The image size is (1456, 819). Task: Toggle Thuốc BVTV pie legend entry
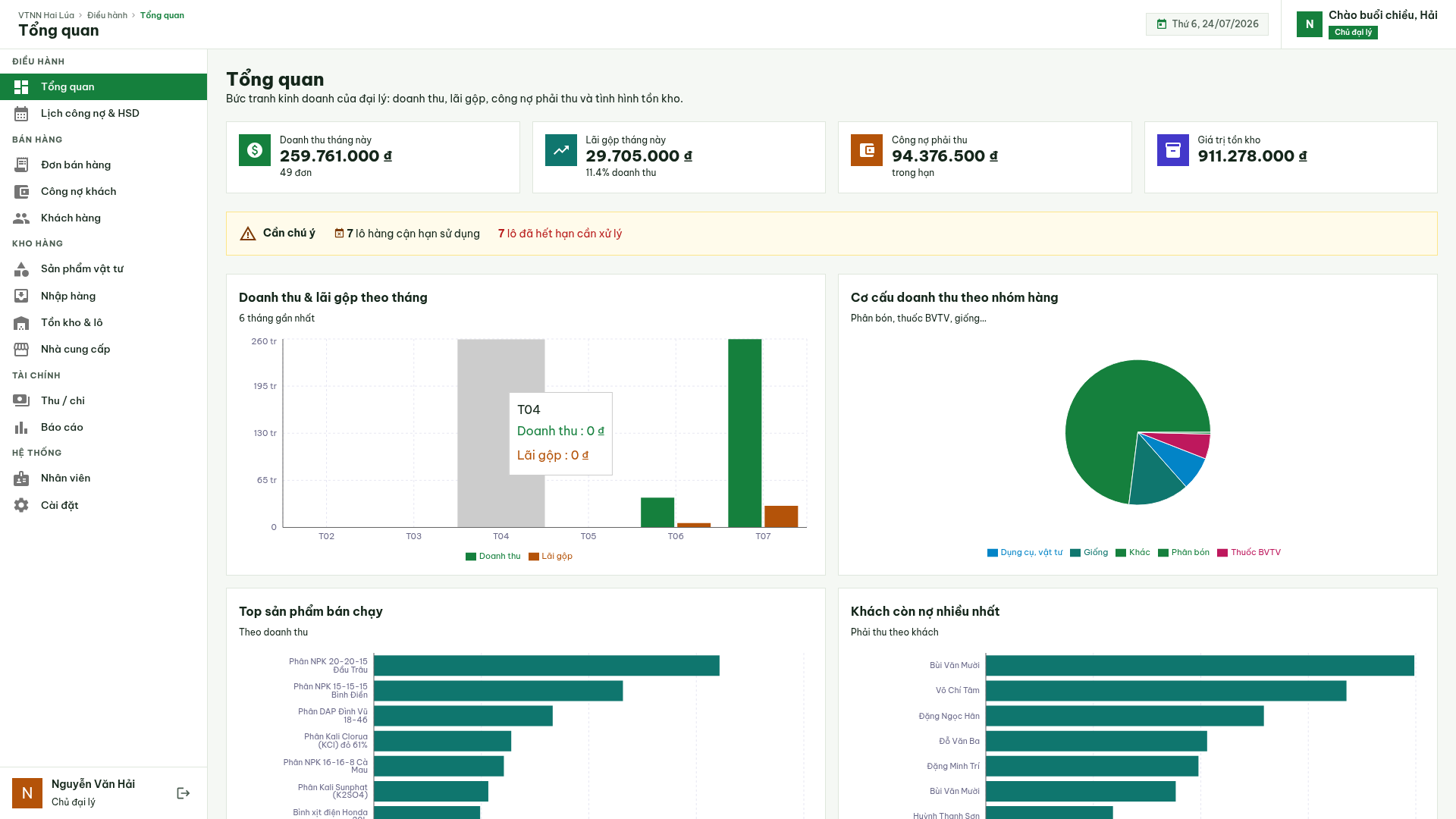pyautogui.click(x=1249, y=553)
